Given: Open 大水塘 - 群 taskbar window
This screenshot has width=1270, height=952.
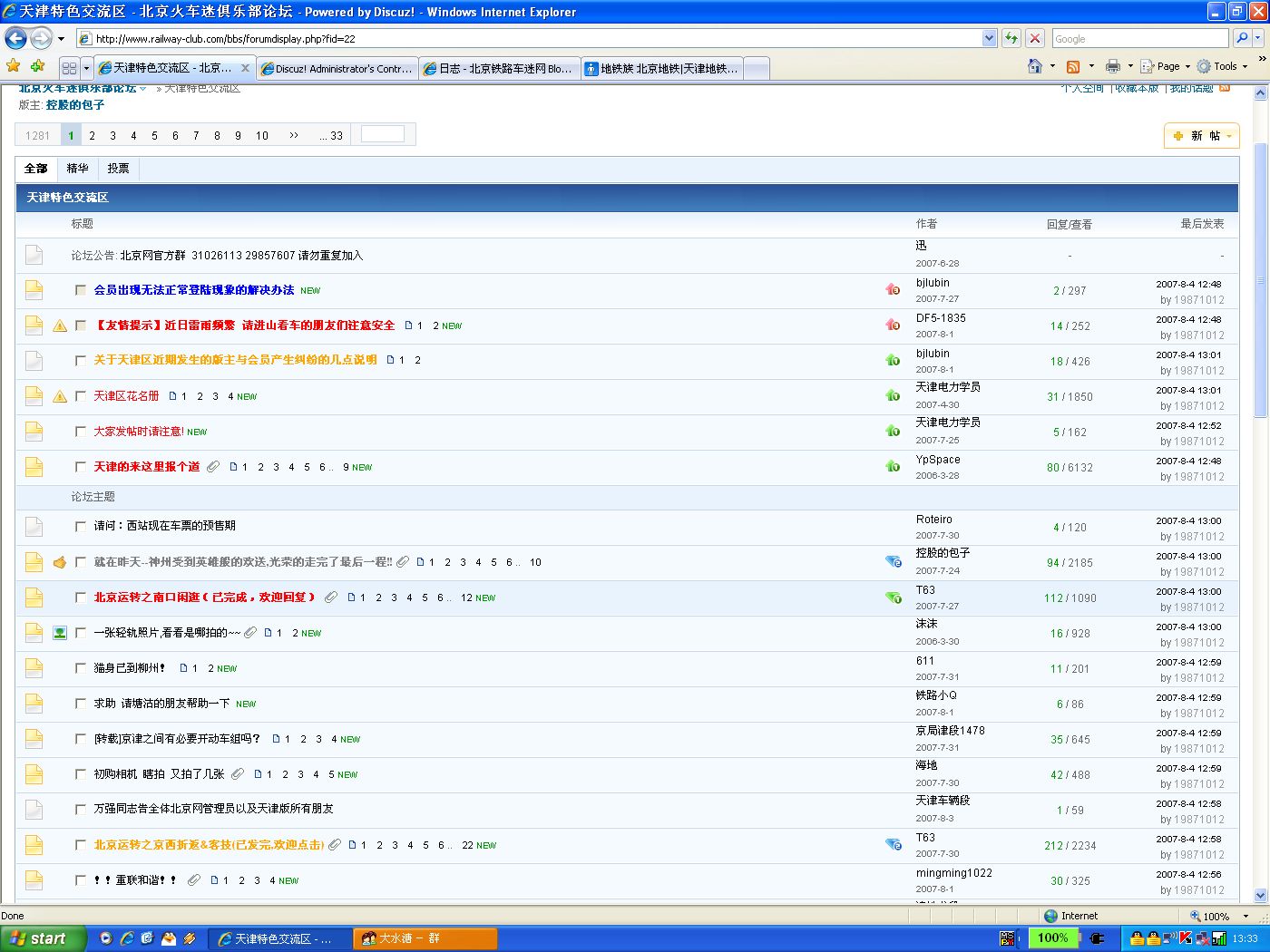Looking at the screenshot, I should (424, 938).
